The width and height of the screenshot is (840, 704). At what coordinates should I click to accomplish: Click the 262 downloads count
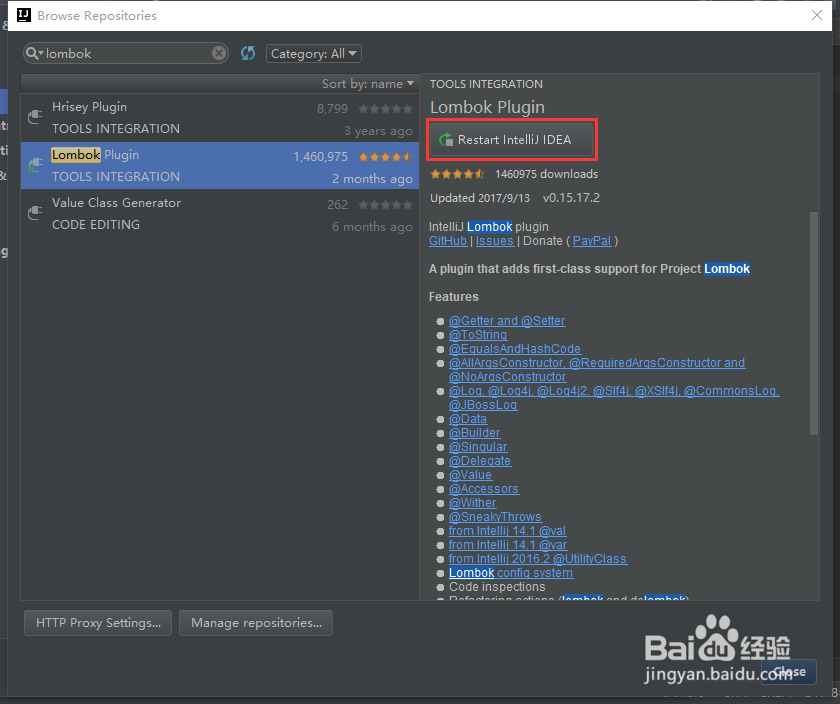[338, 205]
